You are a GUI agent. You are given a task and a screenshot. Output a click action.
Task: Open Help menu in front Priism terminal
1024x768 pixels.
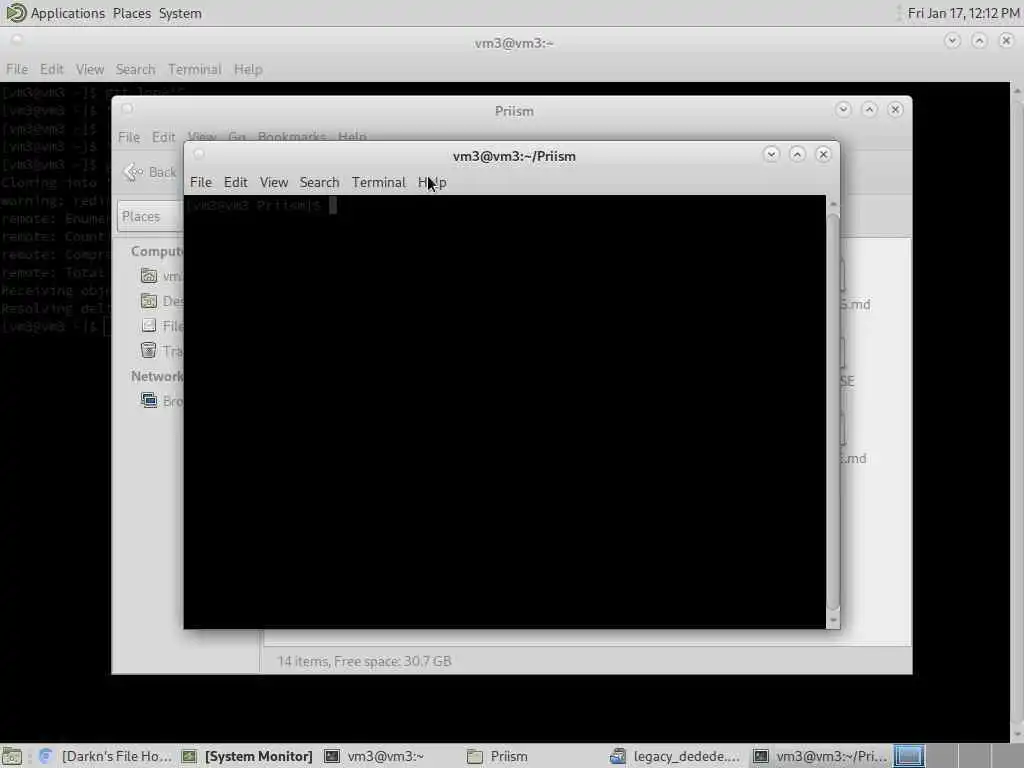tap(432, 182)
